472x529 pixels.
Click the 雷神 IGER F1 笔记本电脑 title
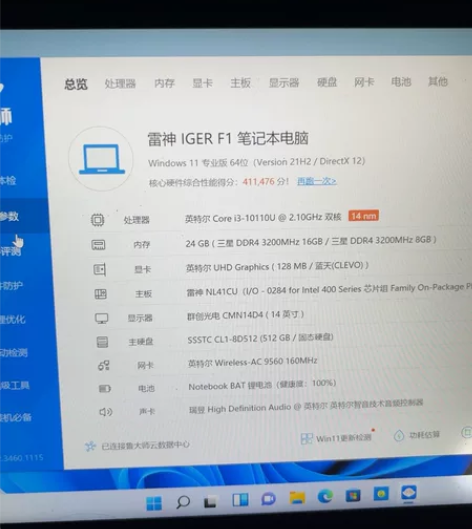pyautogui.click(x=228, y=139)
